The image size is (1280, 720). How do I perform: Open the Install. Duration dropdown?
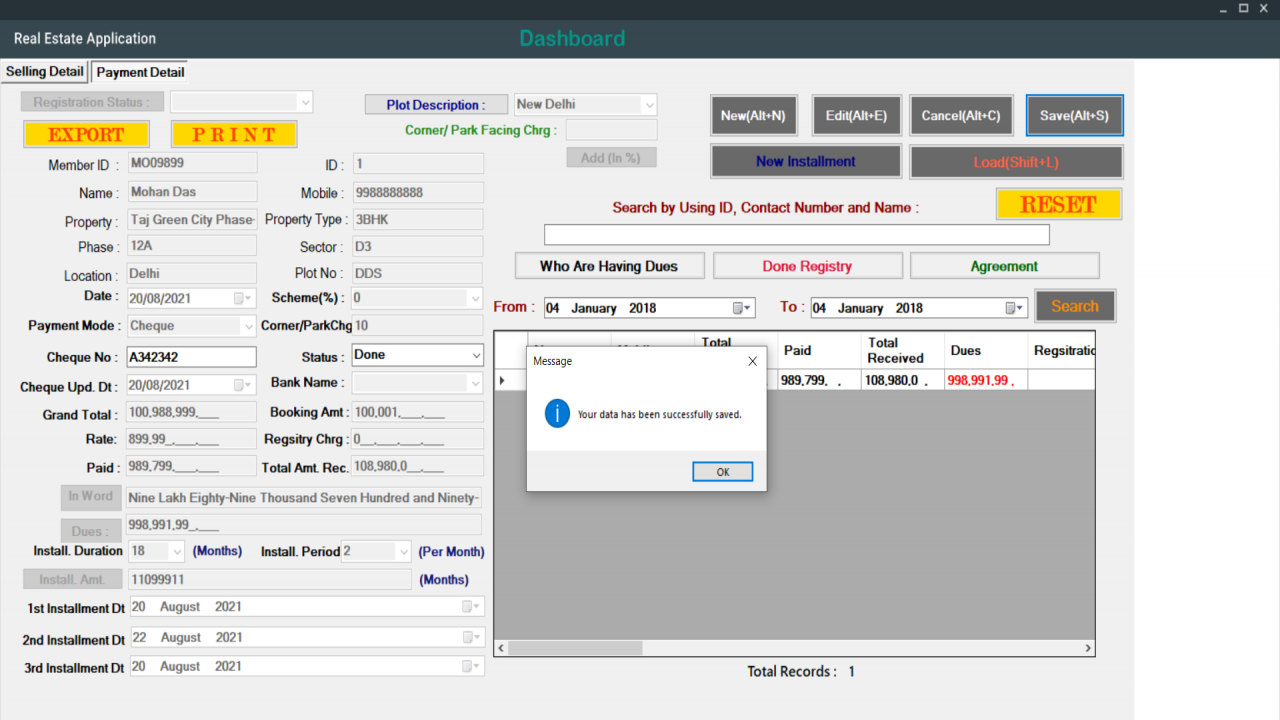tap(177, 551)
